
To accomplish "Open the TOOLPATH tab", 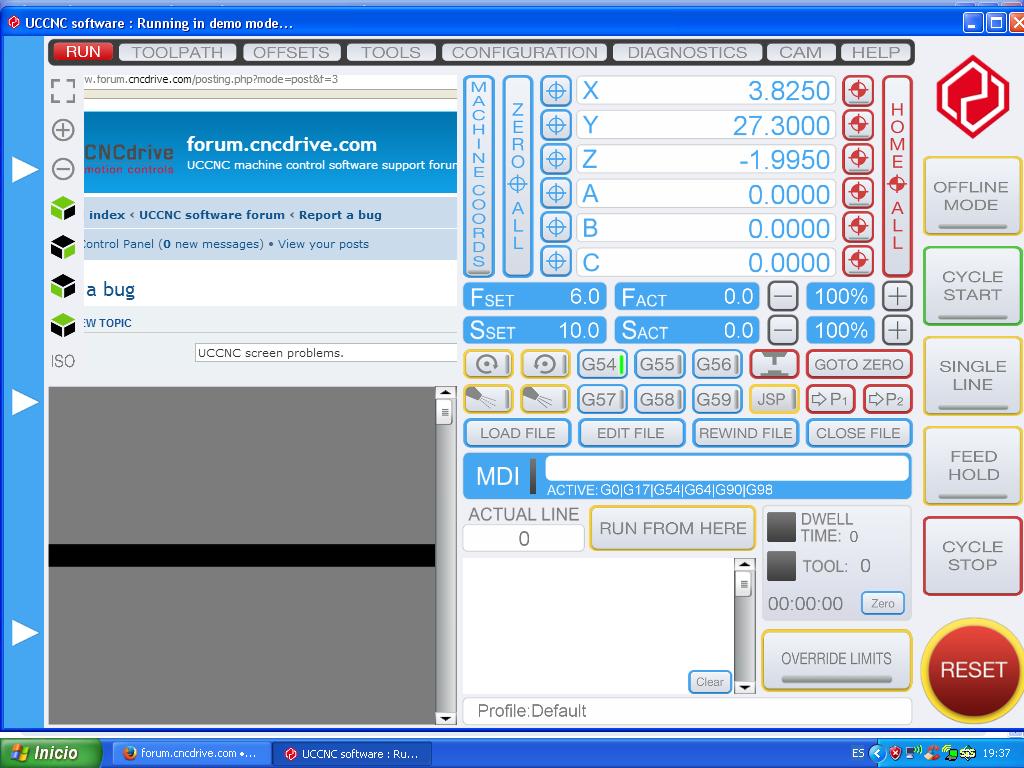I will tap(177, 52).
